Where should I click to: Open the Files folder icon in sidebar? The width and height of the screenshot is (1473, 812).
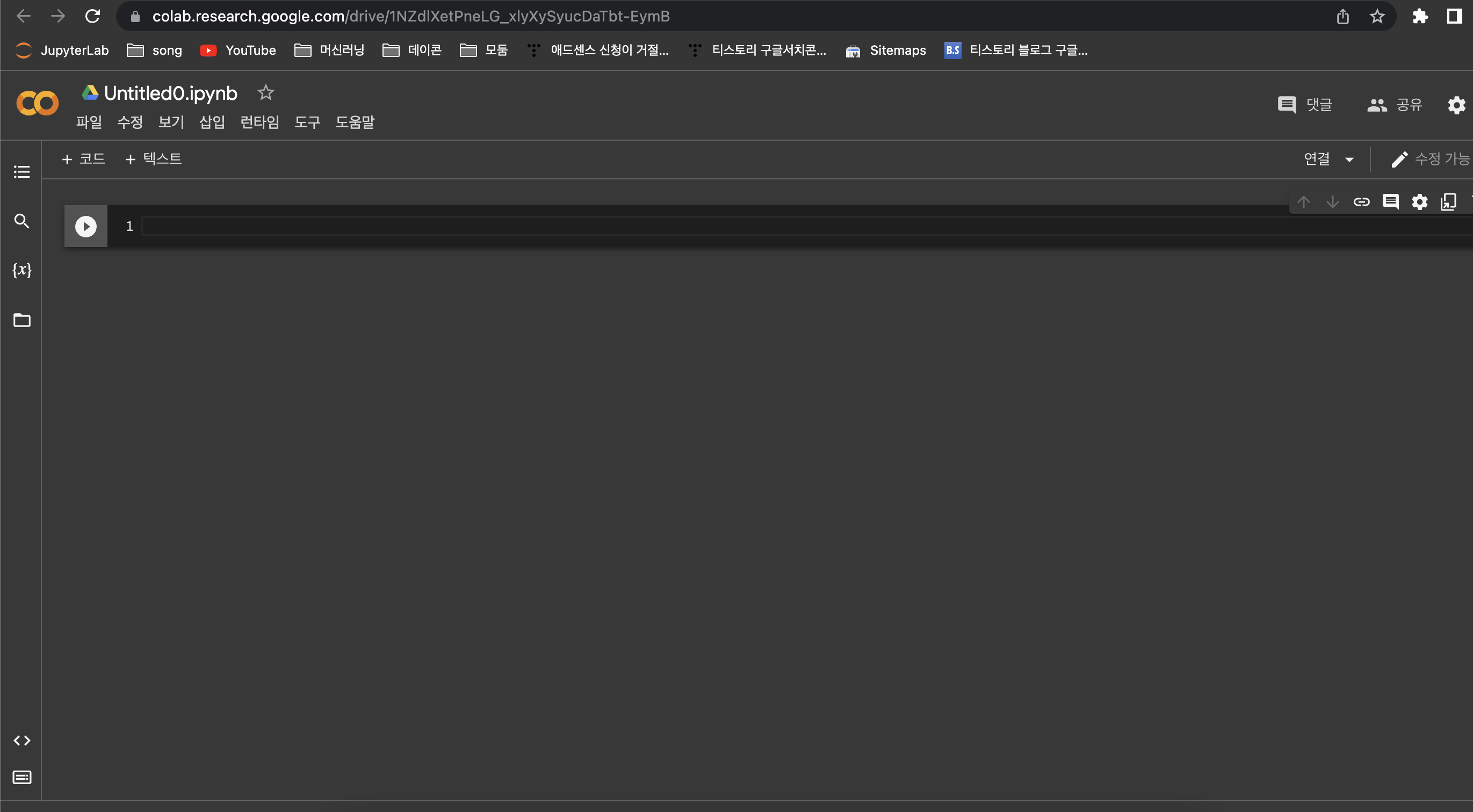[21, 320]
